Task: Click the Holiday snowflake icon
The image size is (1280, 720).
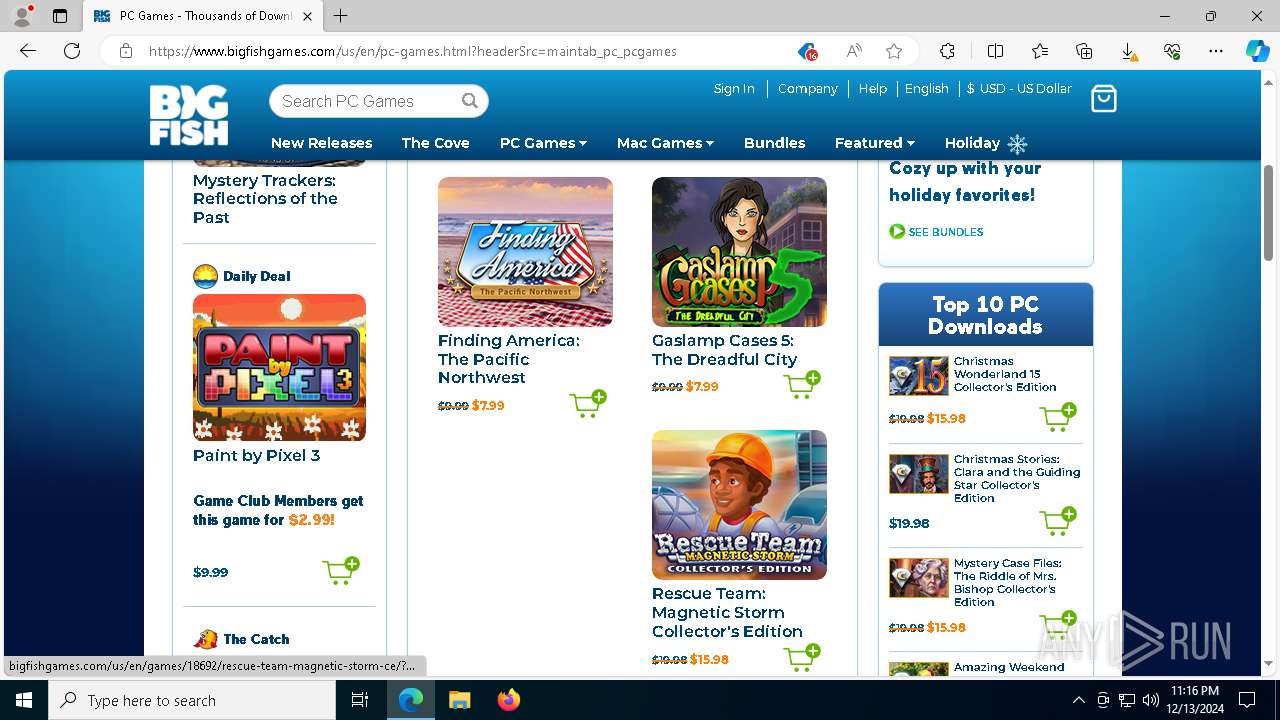Action: [x=1017, y=143]
